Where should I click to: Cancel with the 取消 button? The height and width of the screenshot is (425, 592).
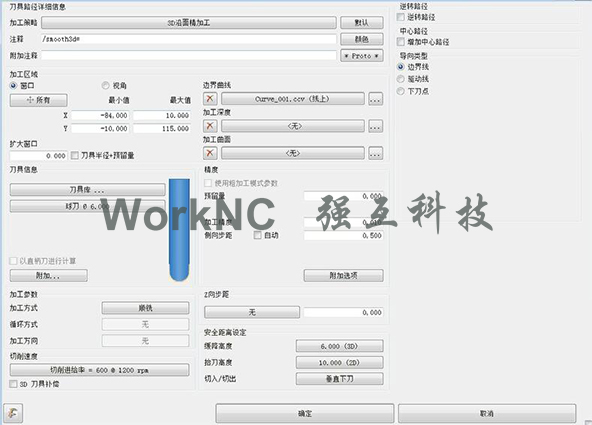pos(487,413)
